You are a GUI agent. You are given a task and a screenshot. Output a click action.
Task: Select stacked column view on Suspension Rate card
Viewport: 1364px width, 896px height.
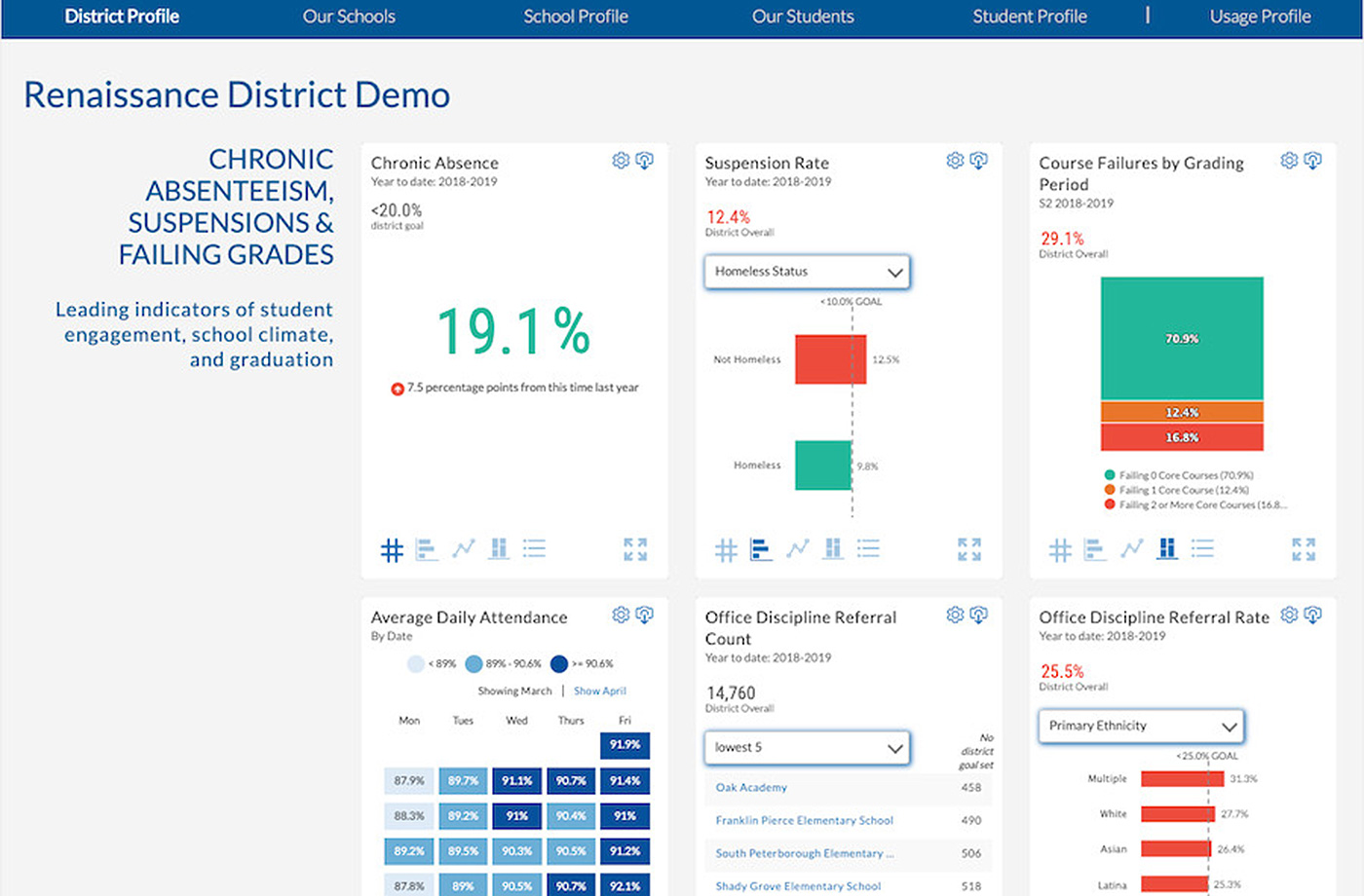pos(833,549)
